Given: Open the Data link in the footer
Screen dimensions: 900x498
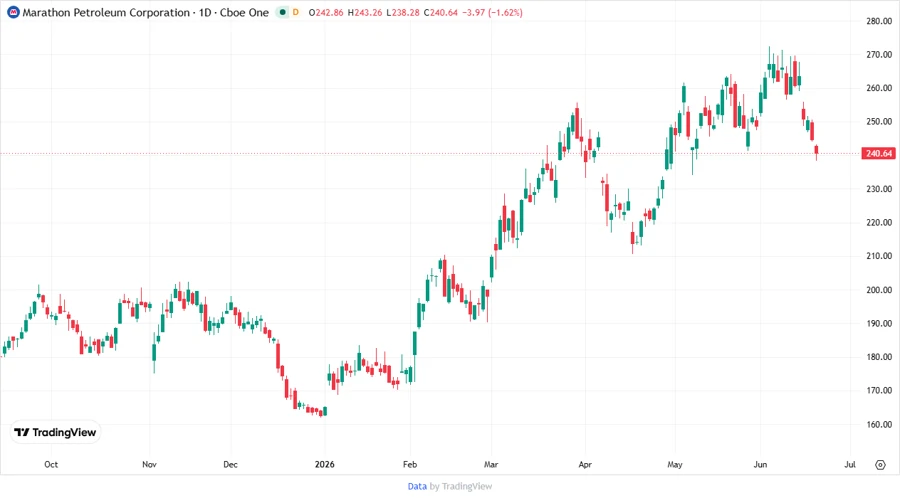Looking at the screenshot, I should [x=417, y=487].
